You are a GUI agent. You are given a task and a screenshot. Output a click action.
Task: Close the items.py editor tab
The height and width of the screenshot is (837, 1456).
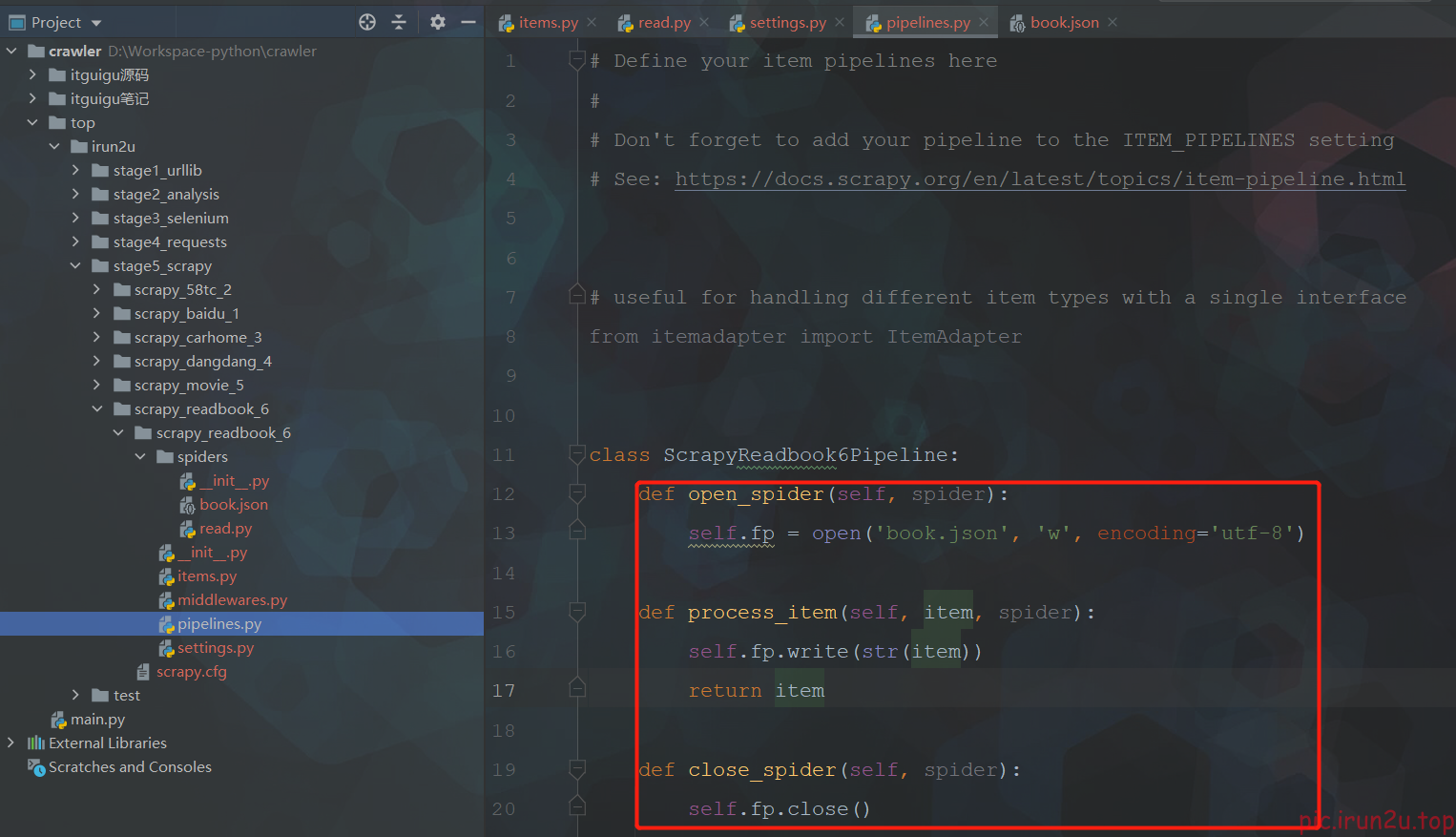[592, 22]
